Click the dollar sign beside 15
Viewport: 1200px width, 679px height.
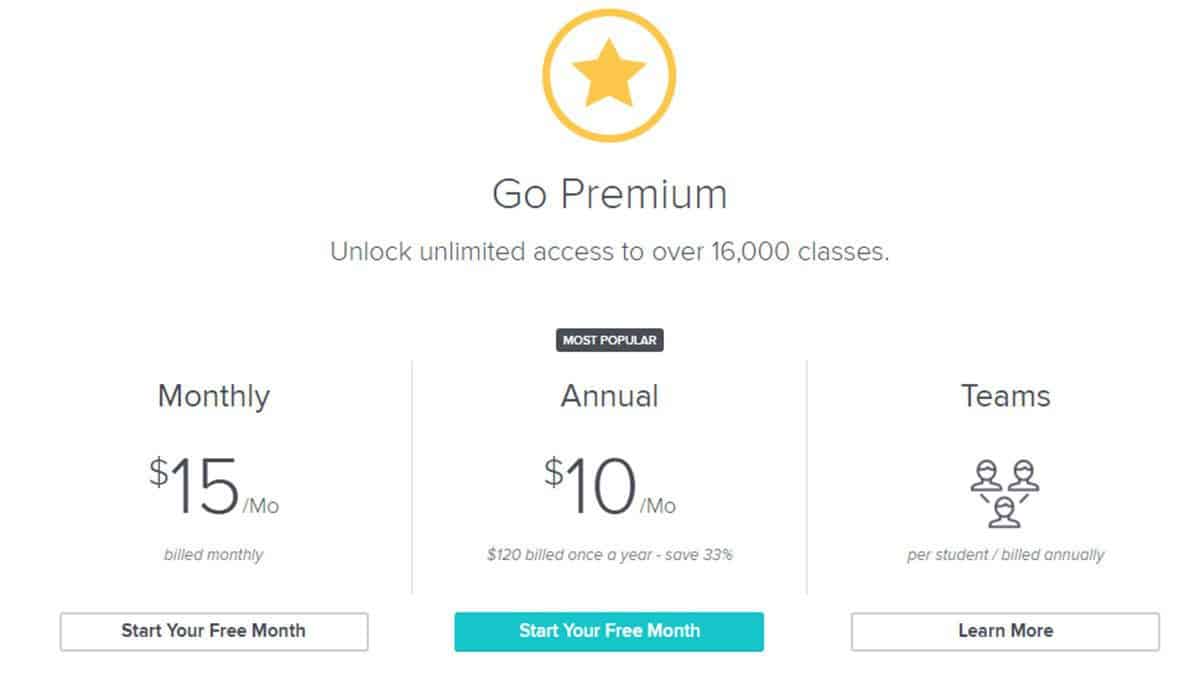click(159, 472)
